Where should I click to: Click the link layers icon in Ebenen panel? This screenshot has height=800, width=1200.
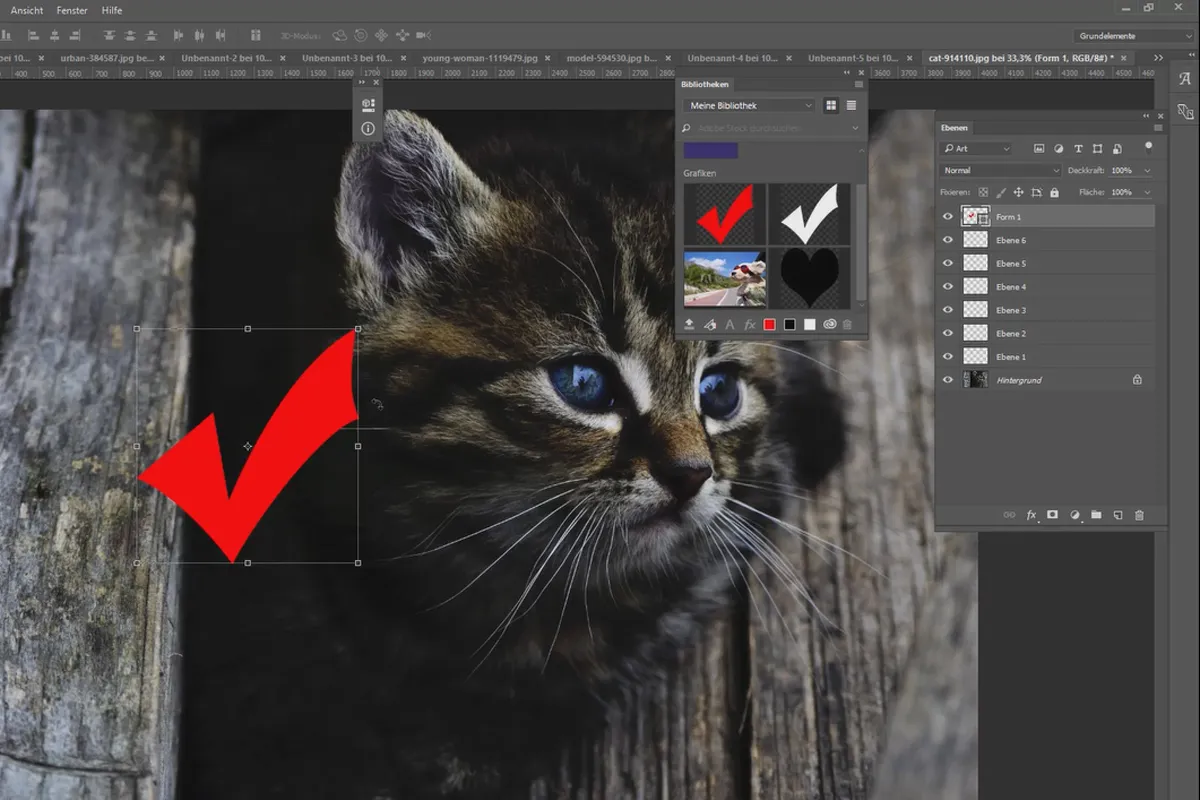tap(1009, 515)
